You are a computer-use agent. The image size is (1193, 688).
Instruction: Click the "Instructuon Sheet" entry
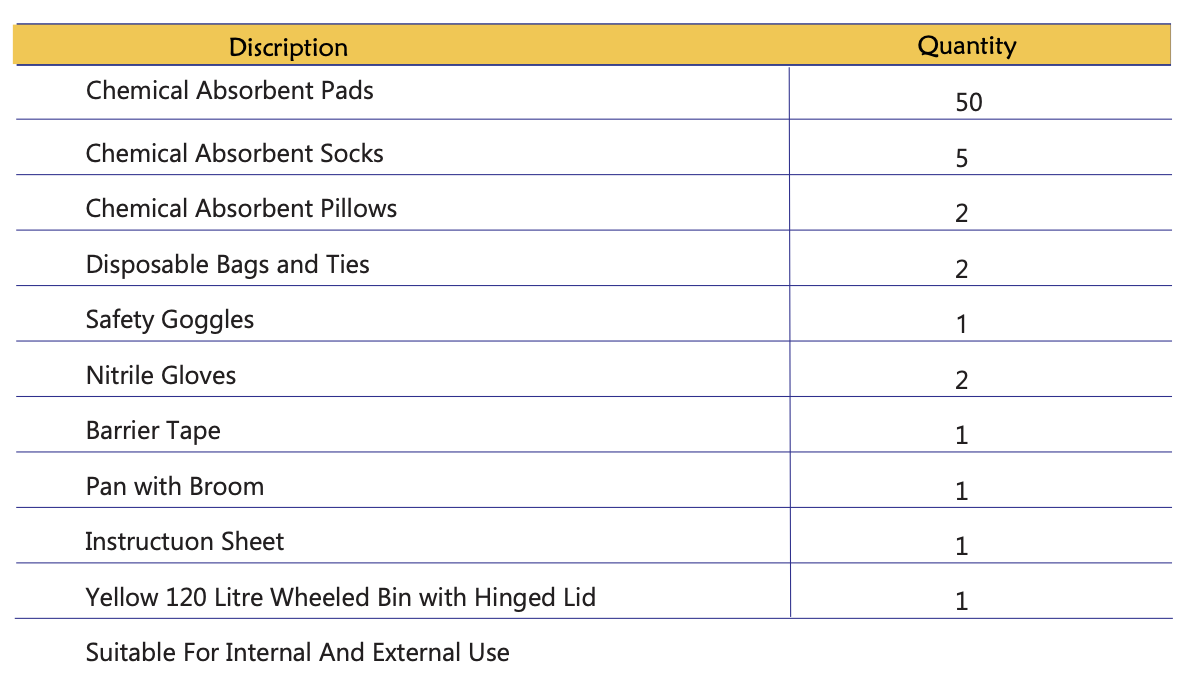point(185,542)
